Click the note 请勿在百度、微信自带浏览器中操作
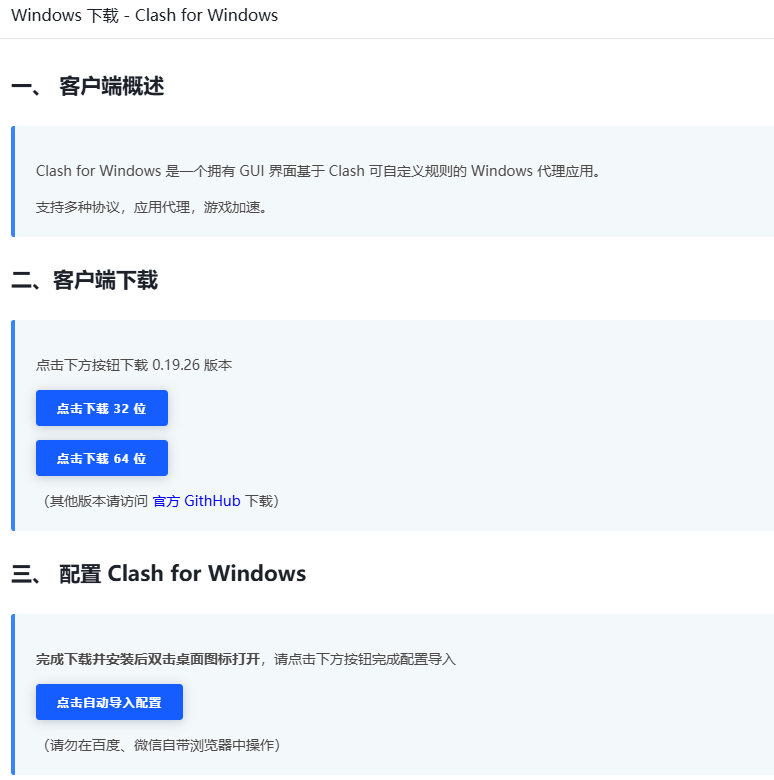Viewport: 774px width, 780px height. pos(161,745)
